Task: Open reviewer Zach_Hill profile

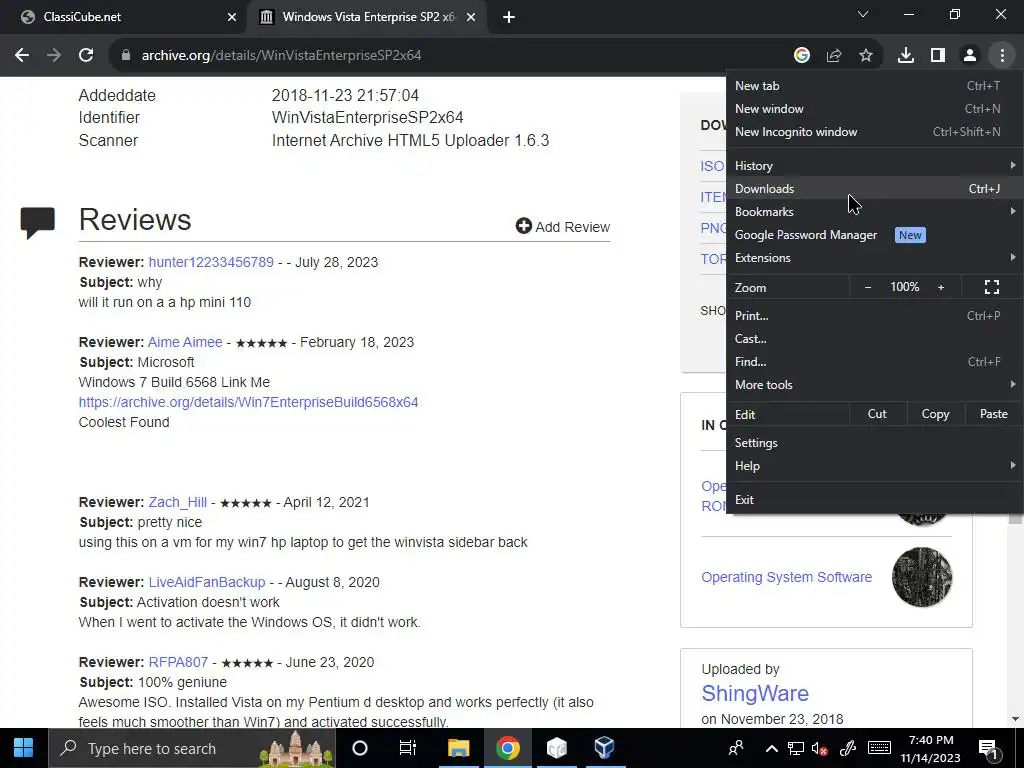Action: pyautogui.click(x=178, y=502)
